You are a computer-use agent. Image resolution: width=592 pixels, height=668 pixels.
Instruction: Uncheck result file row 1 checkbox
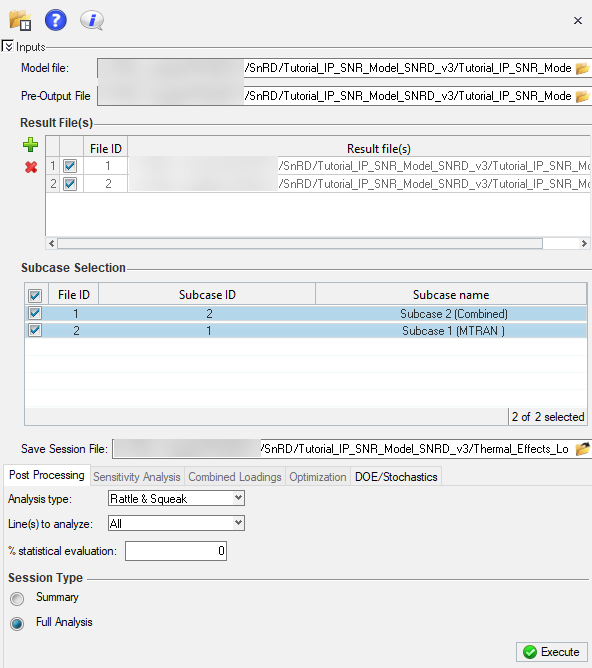[70, 166]
